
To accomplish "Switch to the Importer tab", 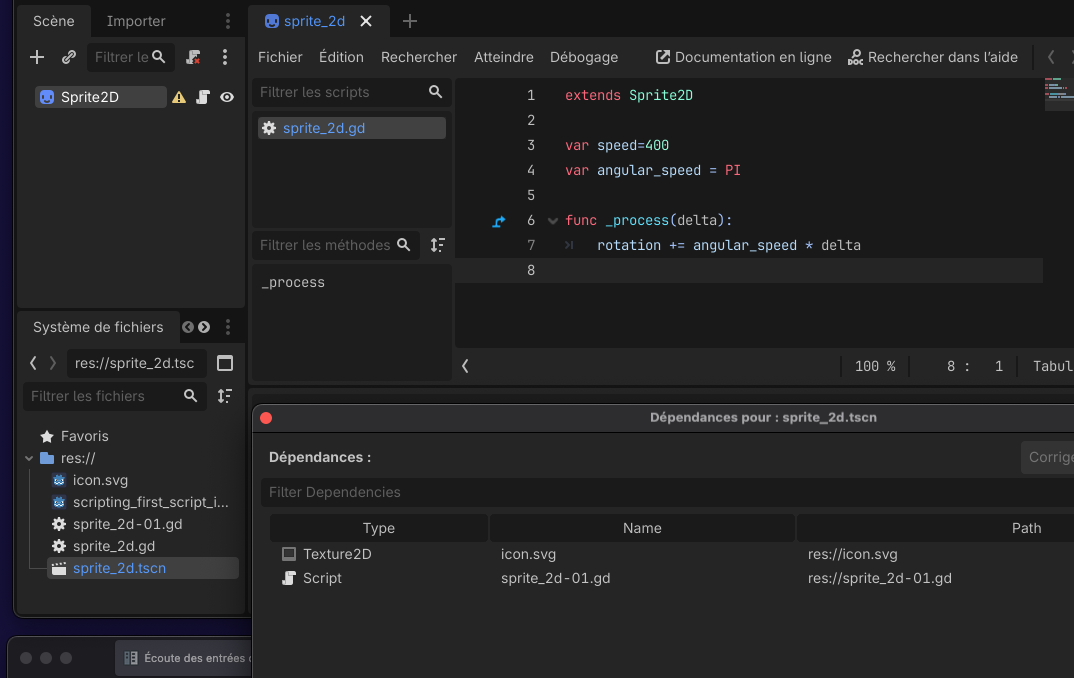I will (136, 21).
